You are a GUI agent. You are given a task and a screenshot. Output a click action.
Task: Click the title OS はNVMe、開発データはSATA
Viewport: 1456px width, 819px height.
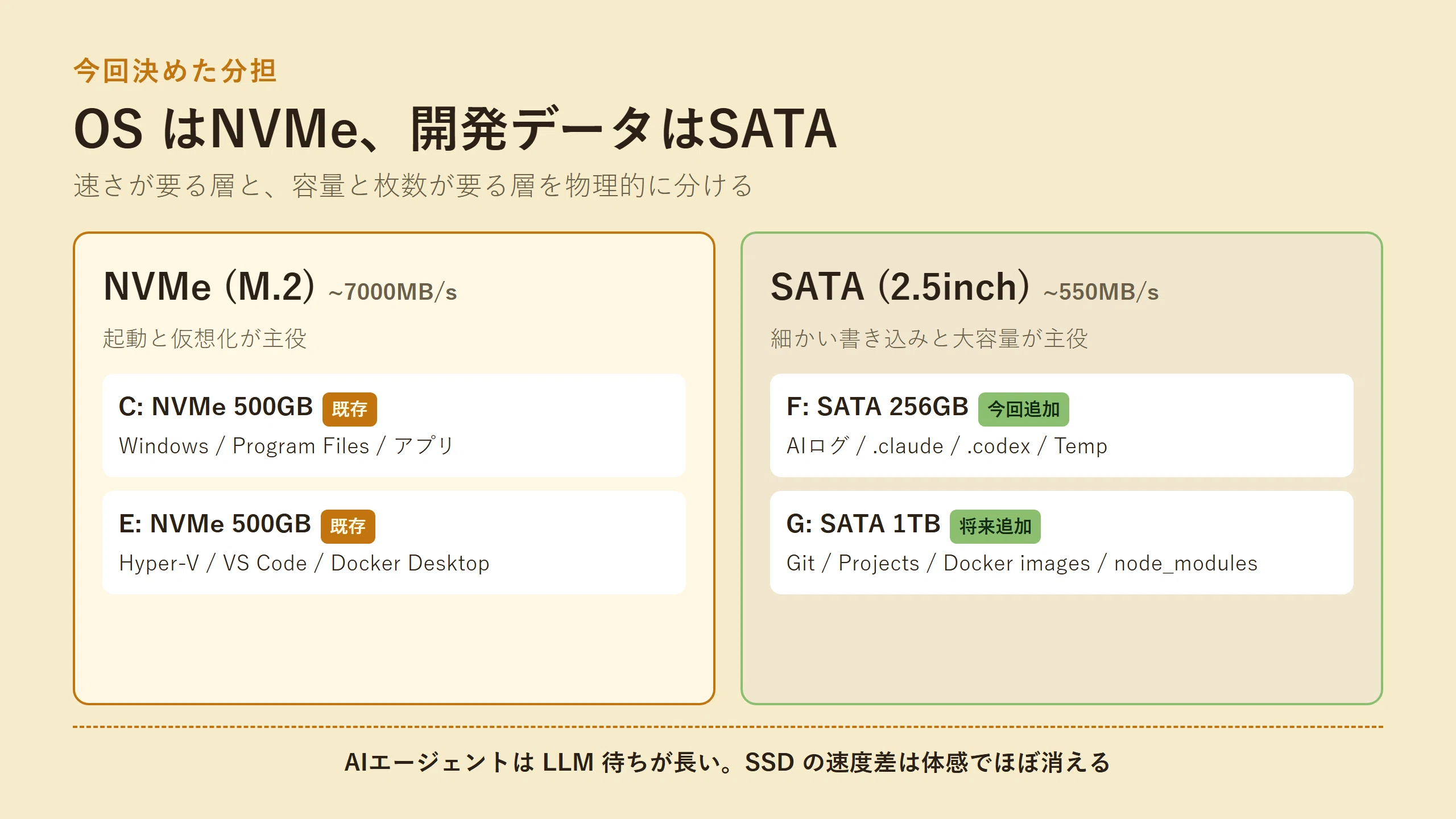(x=456, y=129)
